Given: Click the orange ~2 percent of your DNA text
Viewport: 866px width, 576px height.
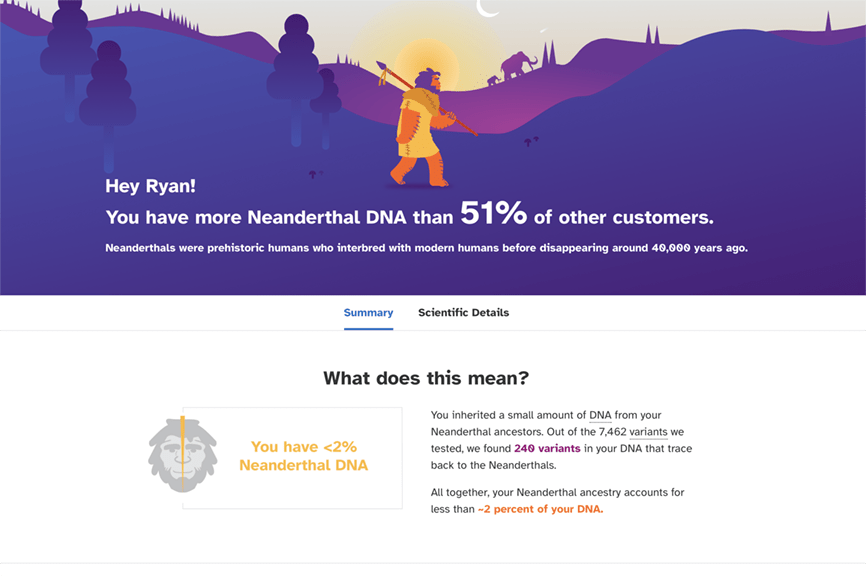Looking at the screenshot, I should tap(541, 509).
